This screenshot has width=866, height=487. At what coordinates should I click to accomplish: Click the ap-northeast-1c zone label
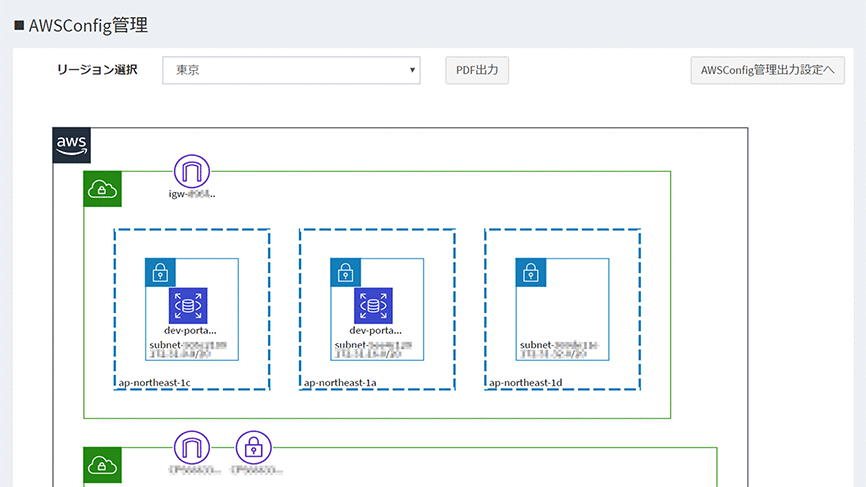click(x=154, y=383)
